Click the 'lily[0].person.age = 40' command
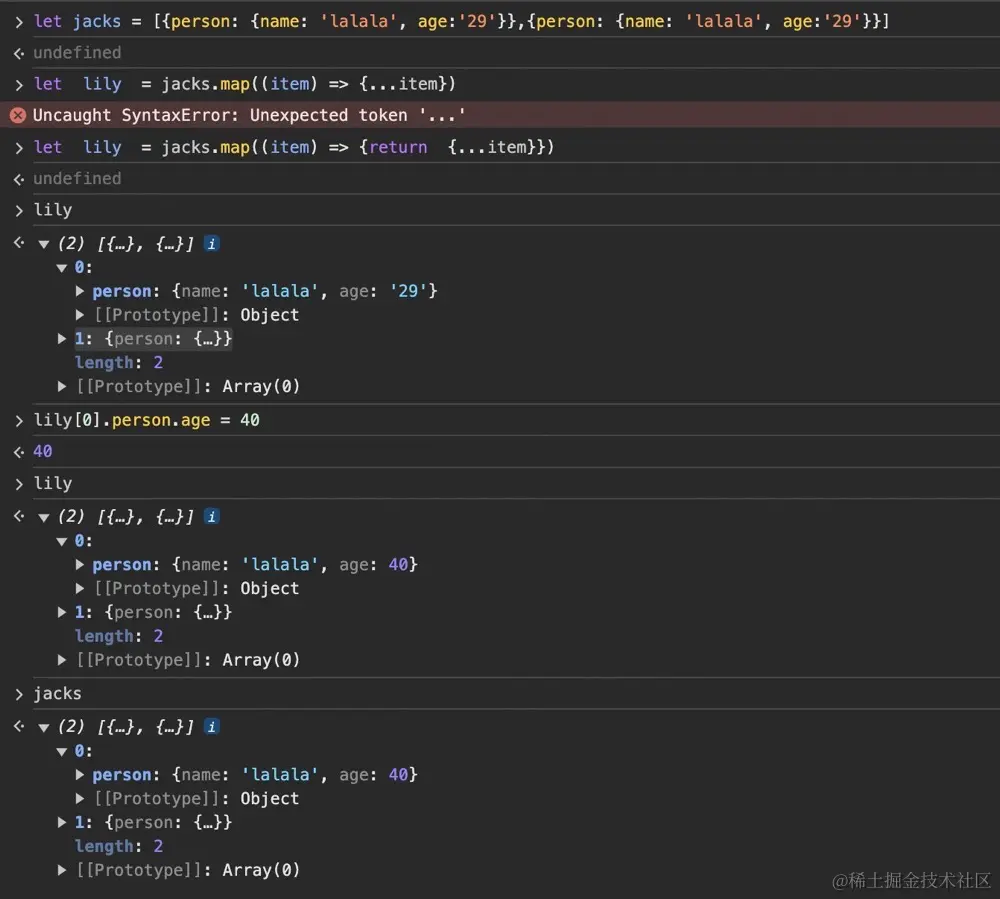Image resolution: width=1000 pixels, height=899 pixels. pyautogui.click(x=147, y=420)
